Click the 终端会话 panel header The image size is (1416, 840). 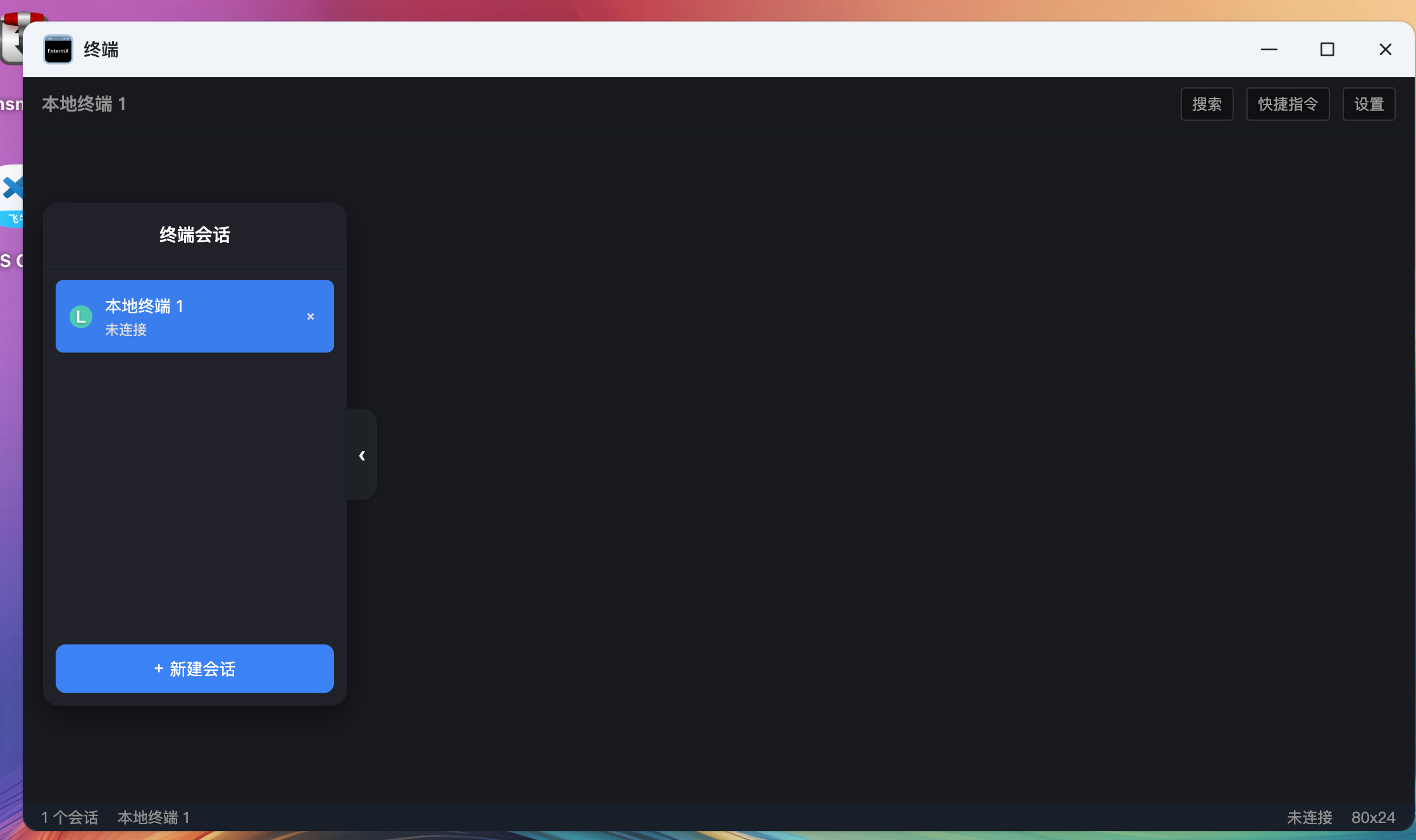(195, 235)
